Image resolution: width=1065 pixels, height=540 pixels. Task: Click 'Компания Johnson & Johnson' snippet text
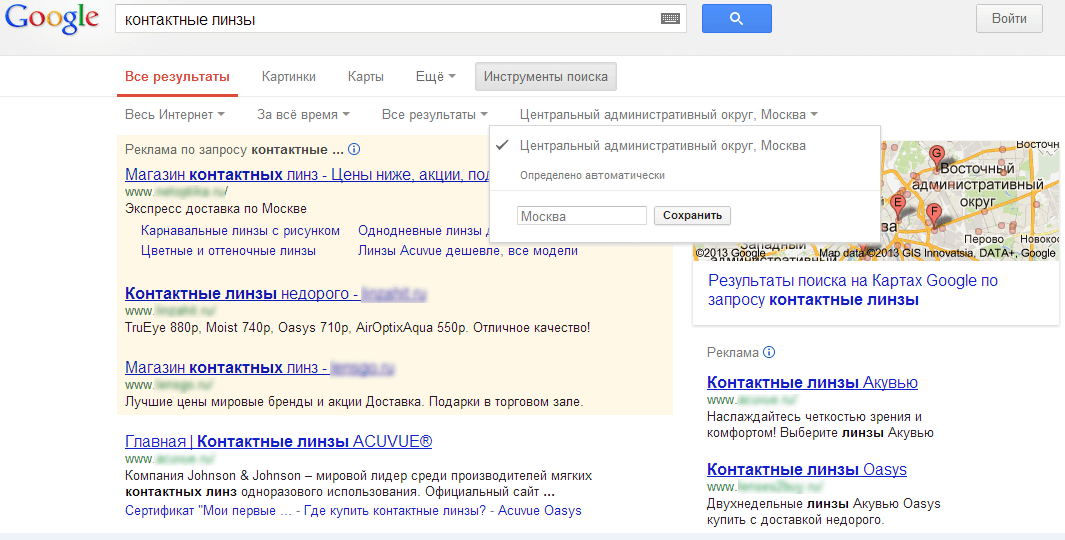point(359,483)
